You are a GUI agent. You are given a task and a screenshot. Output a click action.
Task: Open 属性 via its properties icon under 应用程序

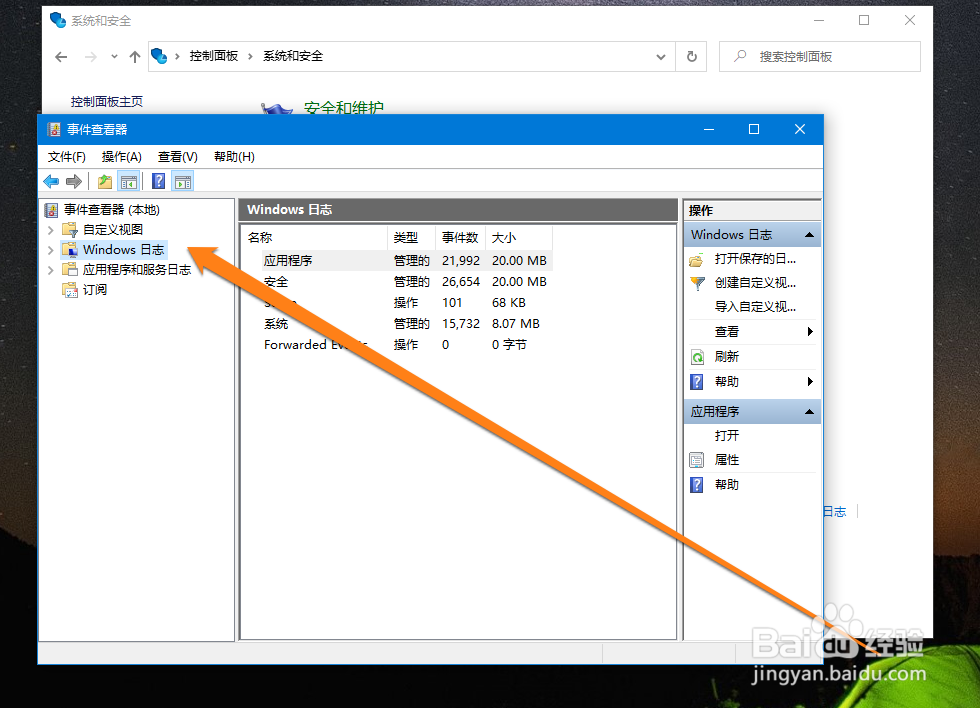pyautogui.click(x=697, y=458)
